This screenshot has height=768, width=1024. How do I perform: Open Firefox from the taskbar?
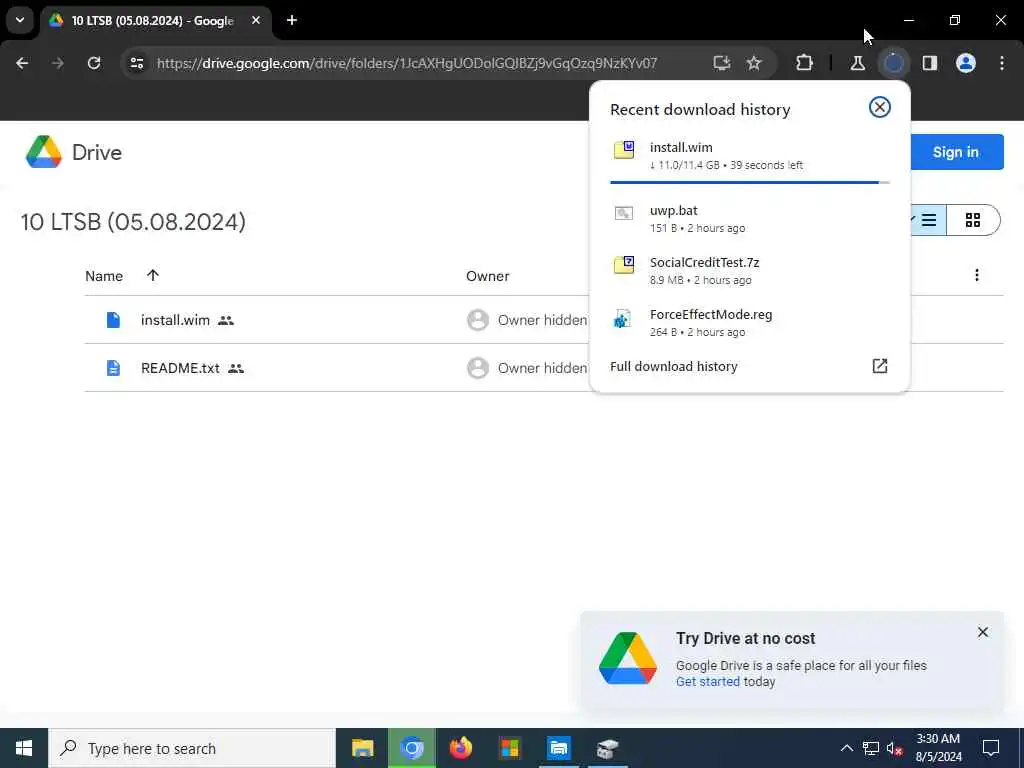(x=461, y=748)
